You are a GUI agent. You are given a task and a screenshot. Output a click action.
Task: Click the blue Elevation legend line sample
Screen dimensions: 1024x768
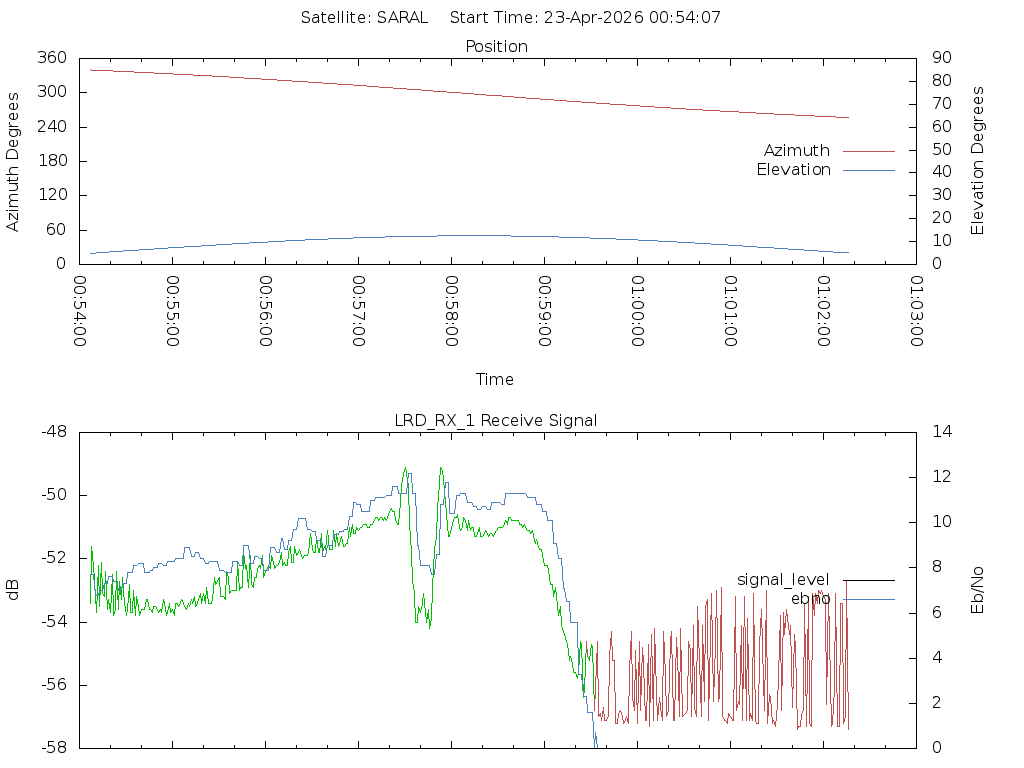pos(868,170)
